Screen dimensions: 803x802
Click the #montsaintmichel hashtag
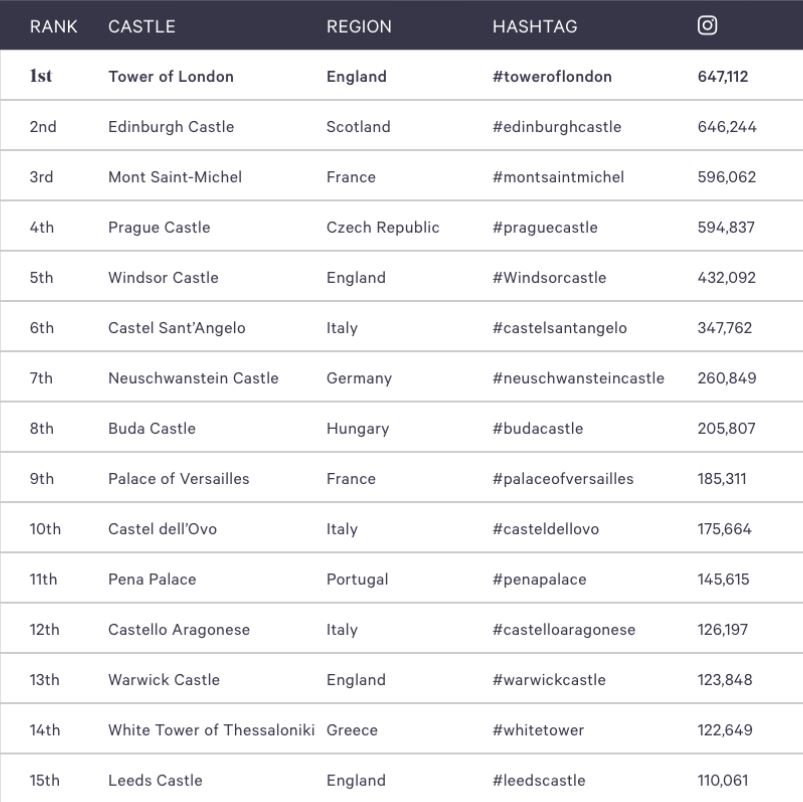[558, 177]
